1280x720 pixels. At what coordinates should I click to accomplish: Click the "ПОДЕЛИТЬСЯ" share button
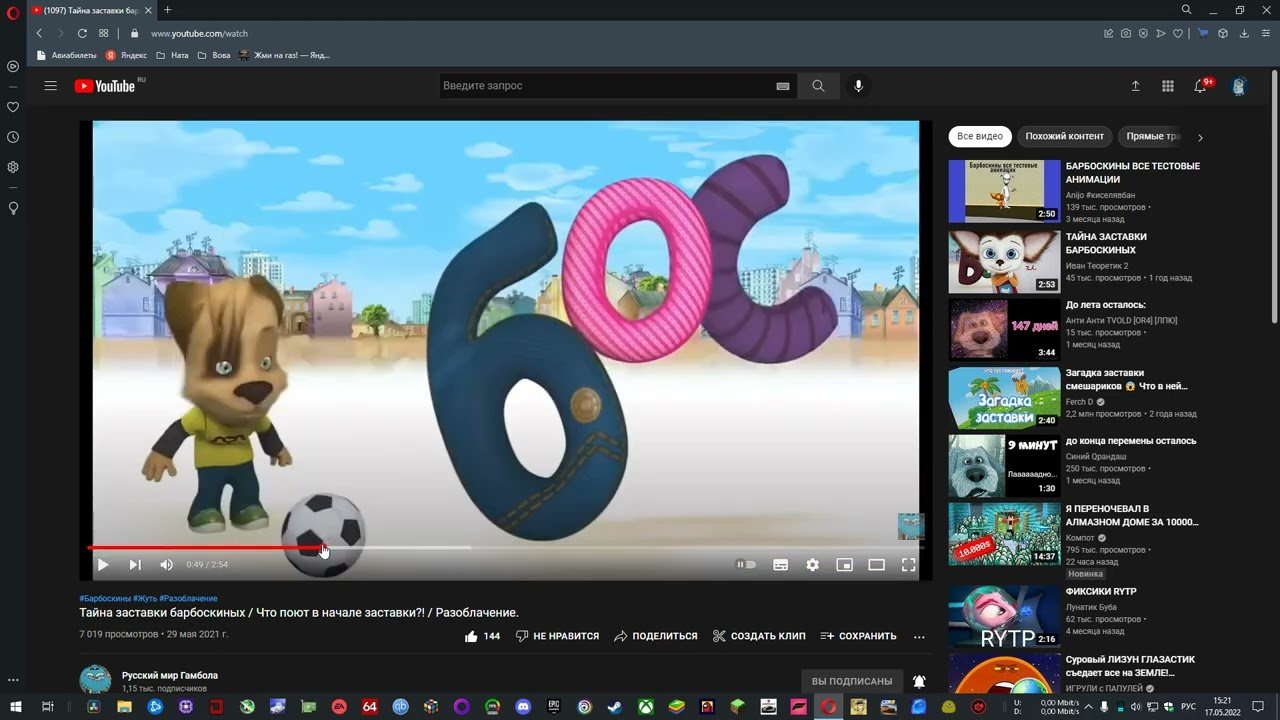[656, 636]
